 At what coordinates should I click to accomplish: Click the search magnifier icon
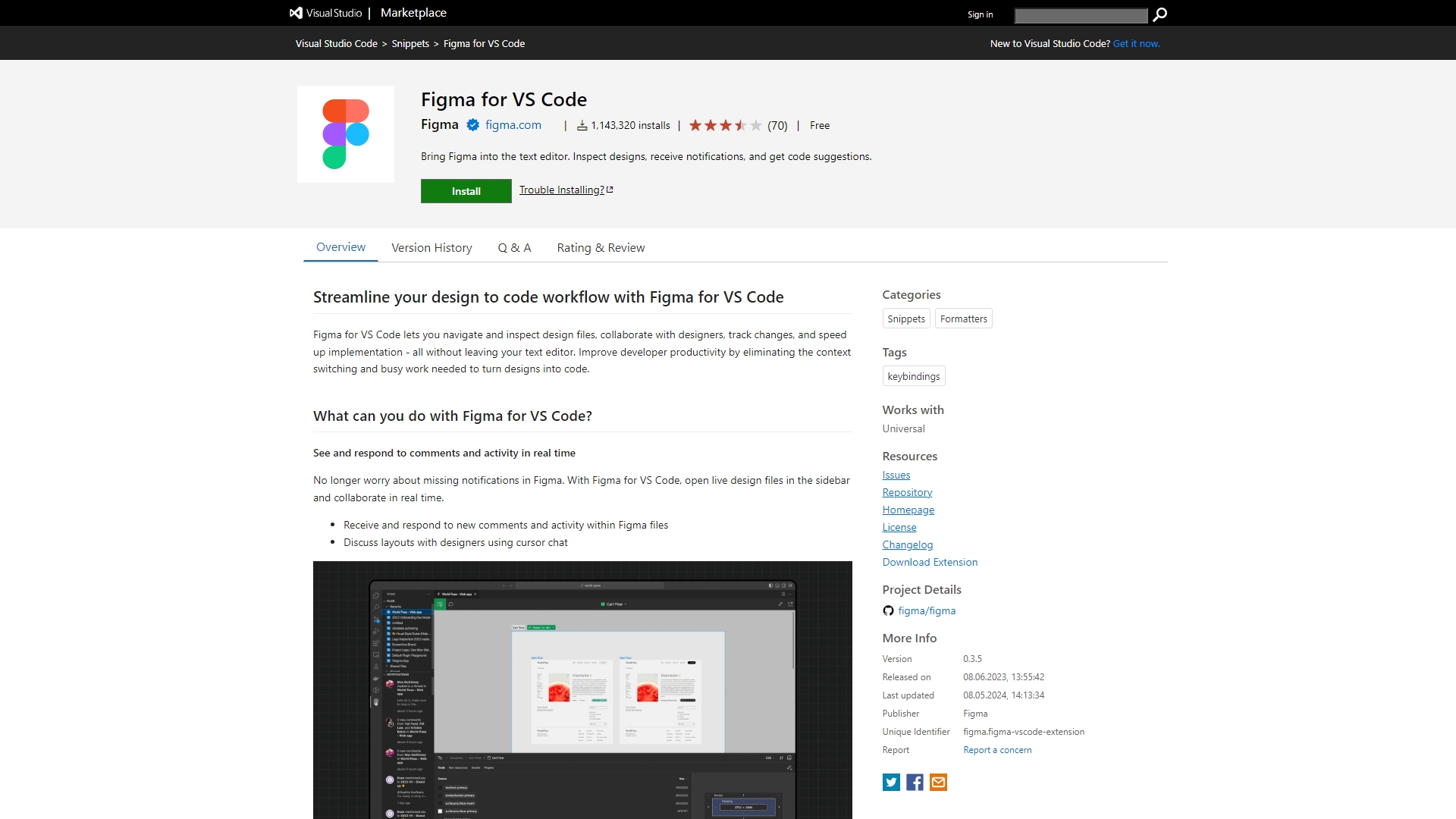point(1159,14)
